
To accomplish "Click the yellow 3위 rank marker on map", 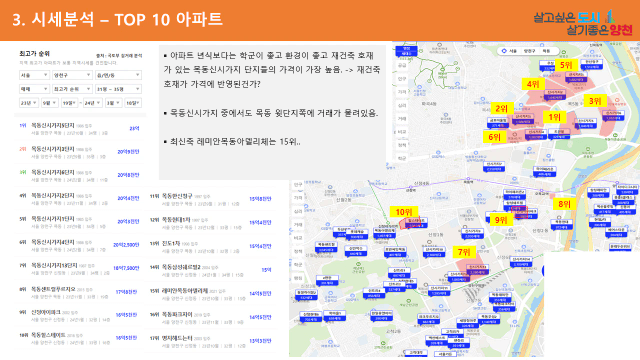I will (x=595, y=101).
